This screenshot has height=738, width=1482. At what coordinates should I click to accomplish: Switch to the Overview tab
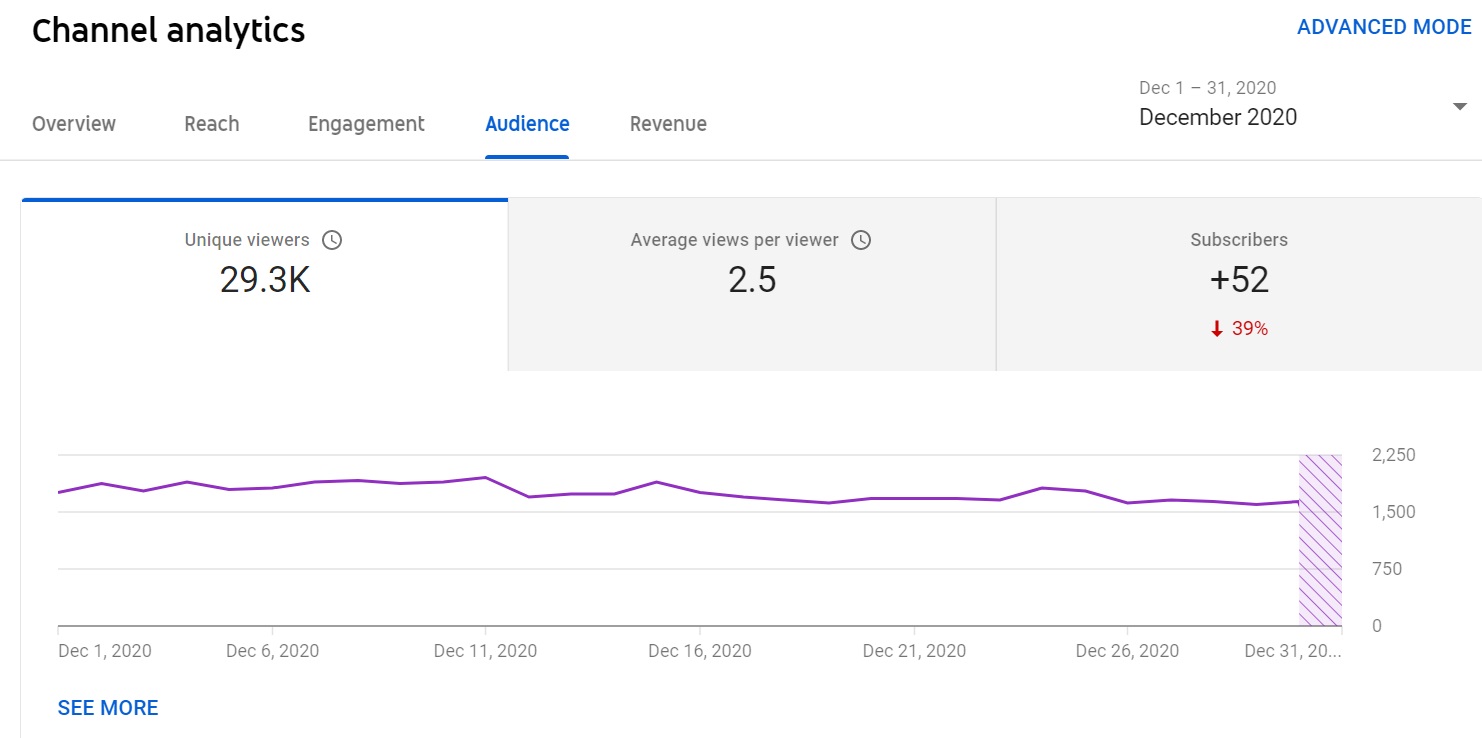click(x=74, y=124)
